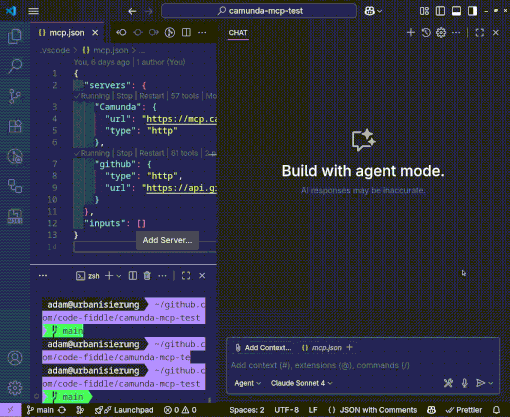
Task: Open the Agent mode dropdown
Action: tap(248, 383)
